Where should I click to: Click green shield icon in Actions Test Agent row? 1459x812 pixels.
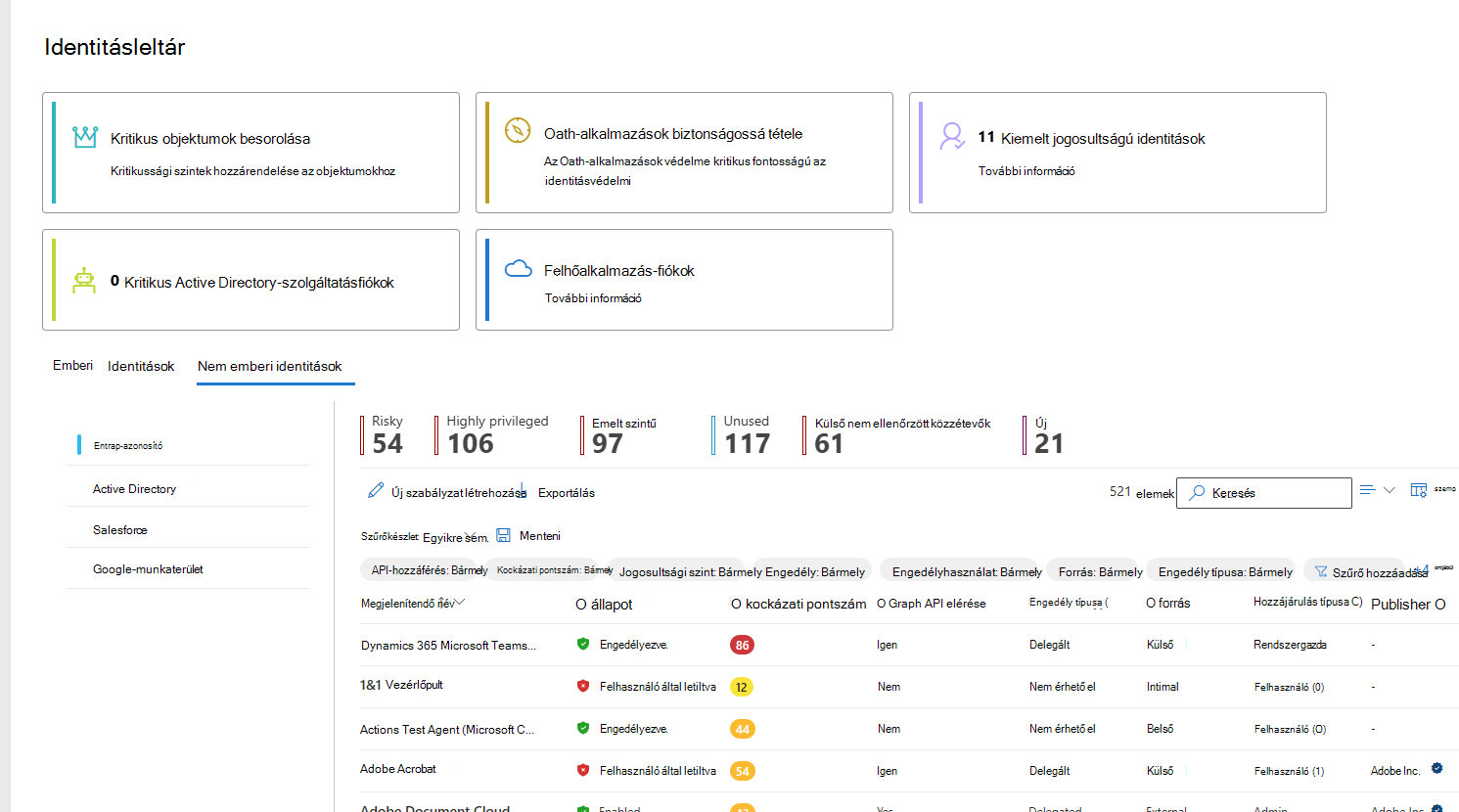click(583, 728)
